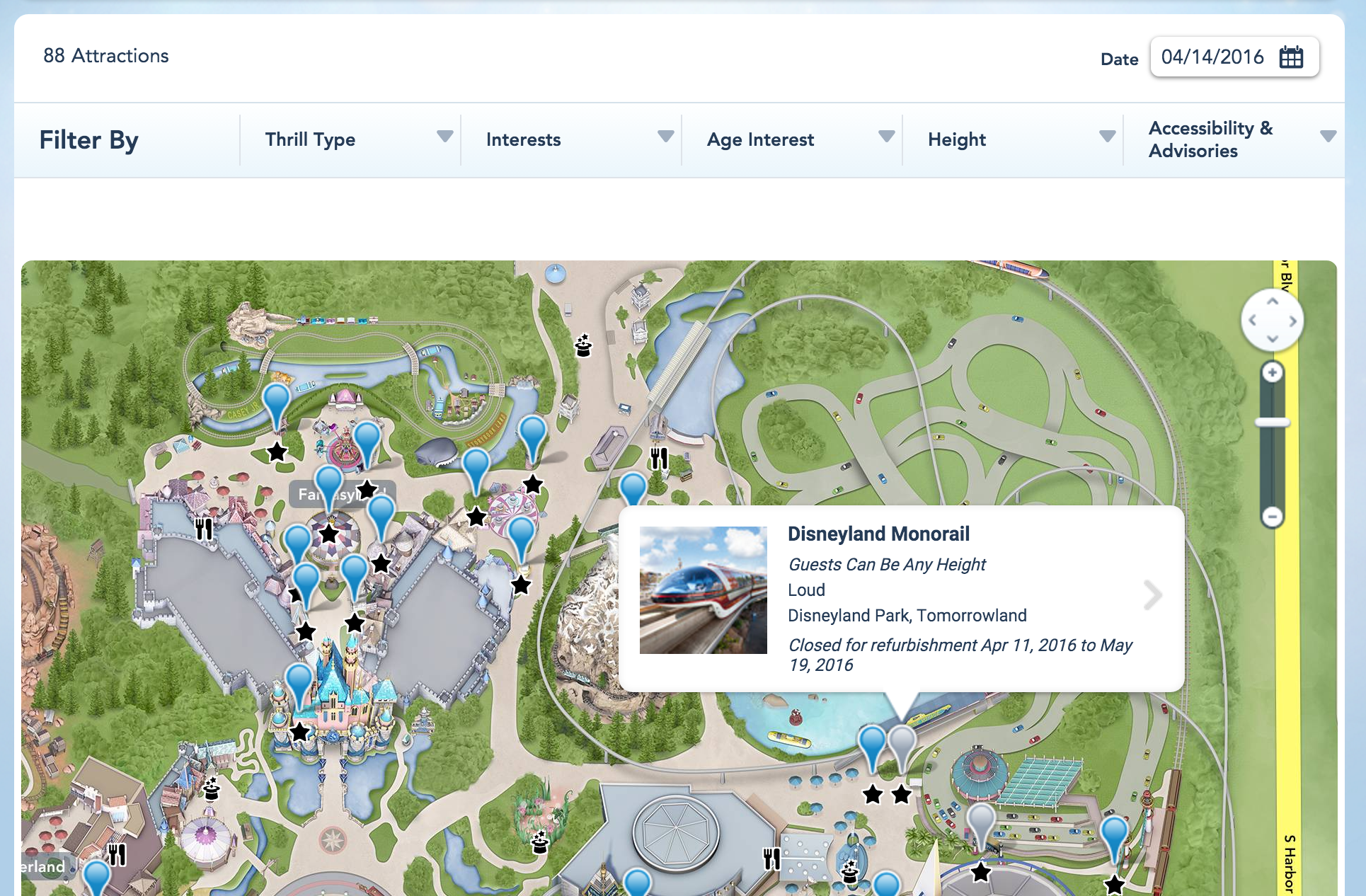The image size is (1366, 896).
Task: Expand the Interests filter
Action: tap(571, 139)
